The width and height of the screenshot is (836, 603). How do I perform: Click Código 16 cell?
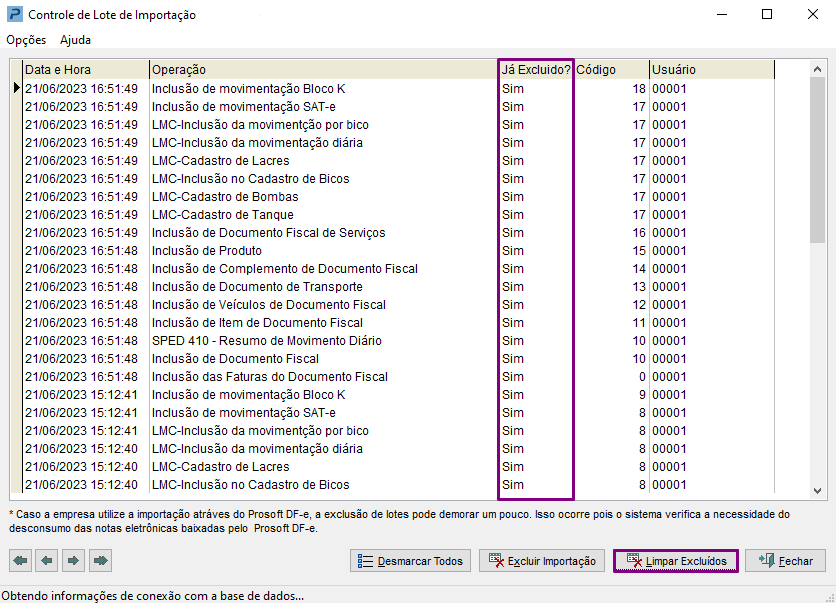[x=612, y=232]
